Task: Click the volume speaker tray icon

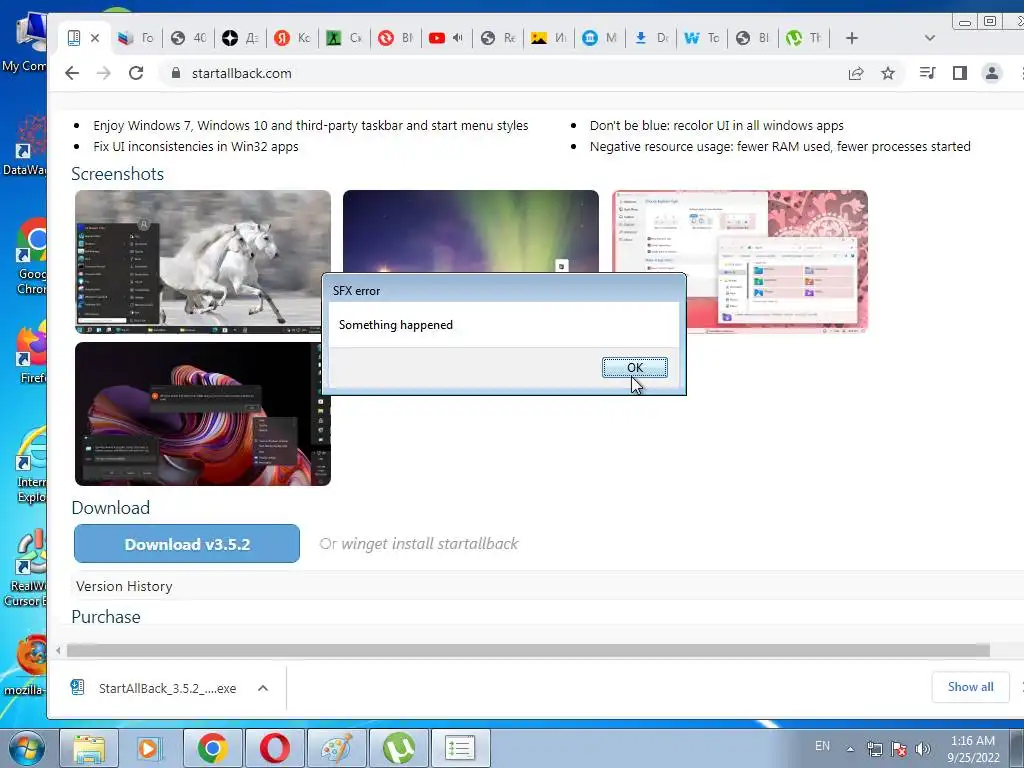Action: coord(922,749)
